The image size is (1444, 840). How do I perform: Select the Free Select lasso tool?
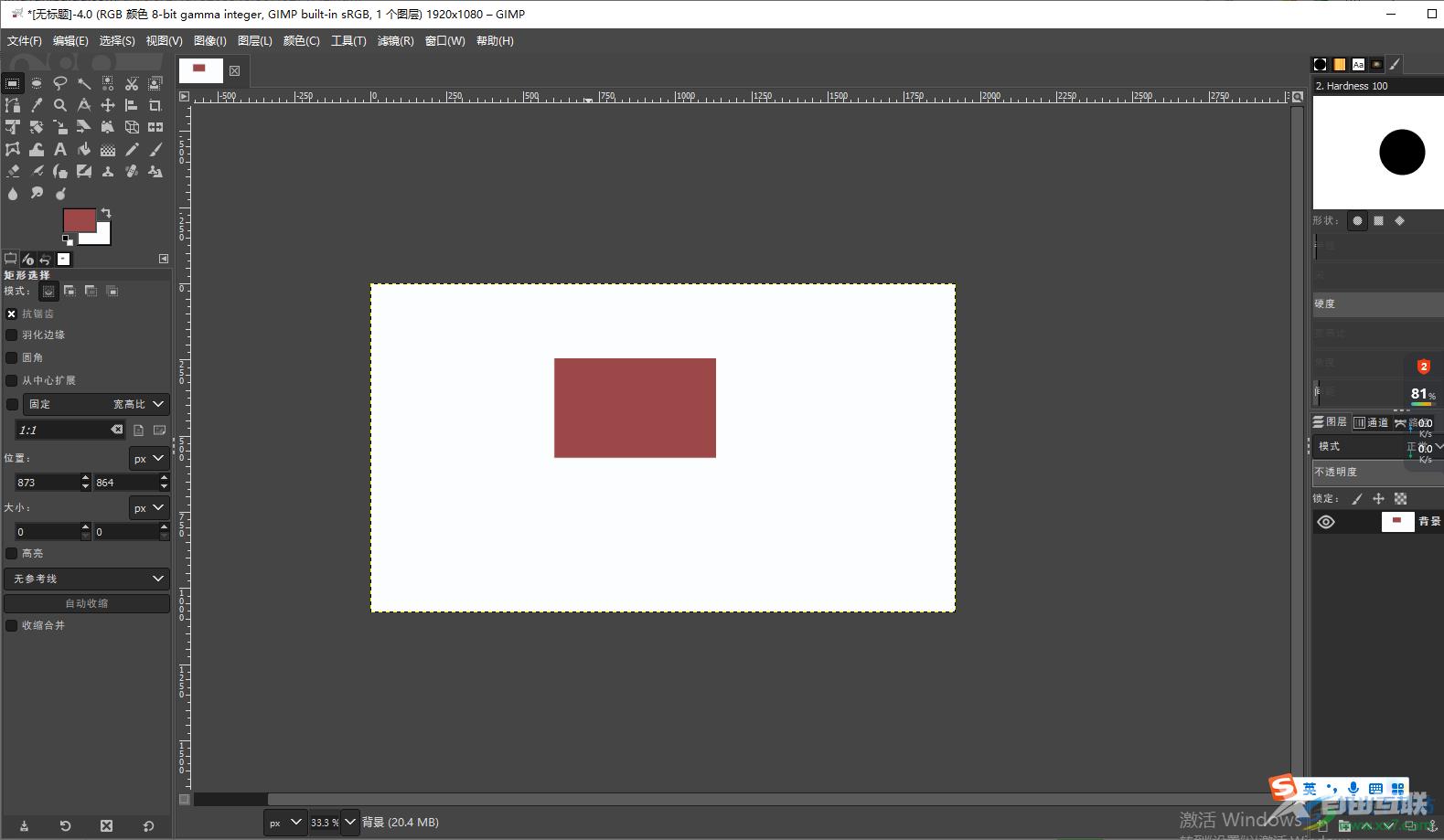tap(60, 83)
